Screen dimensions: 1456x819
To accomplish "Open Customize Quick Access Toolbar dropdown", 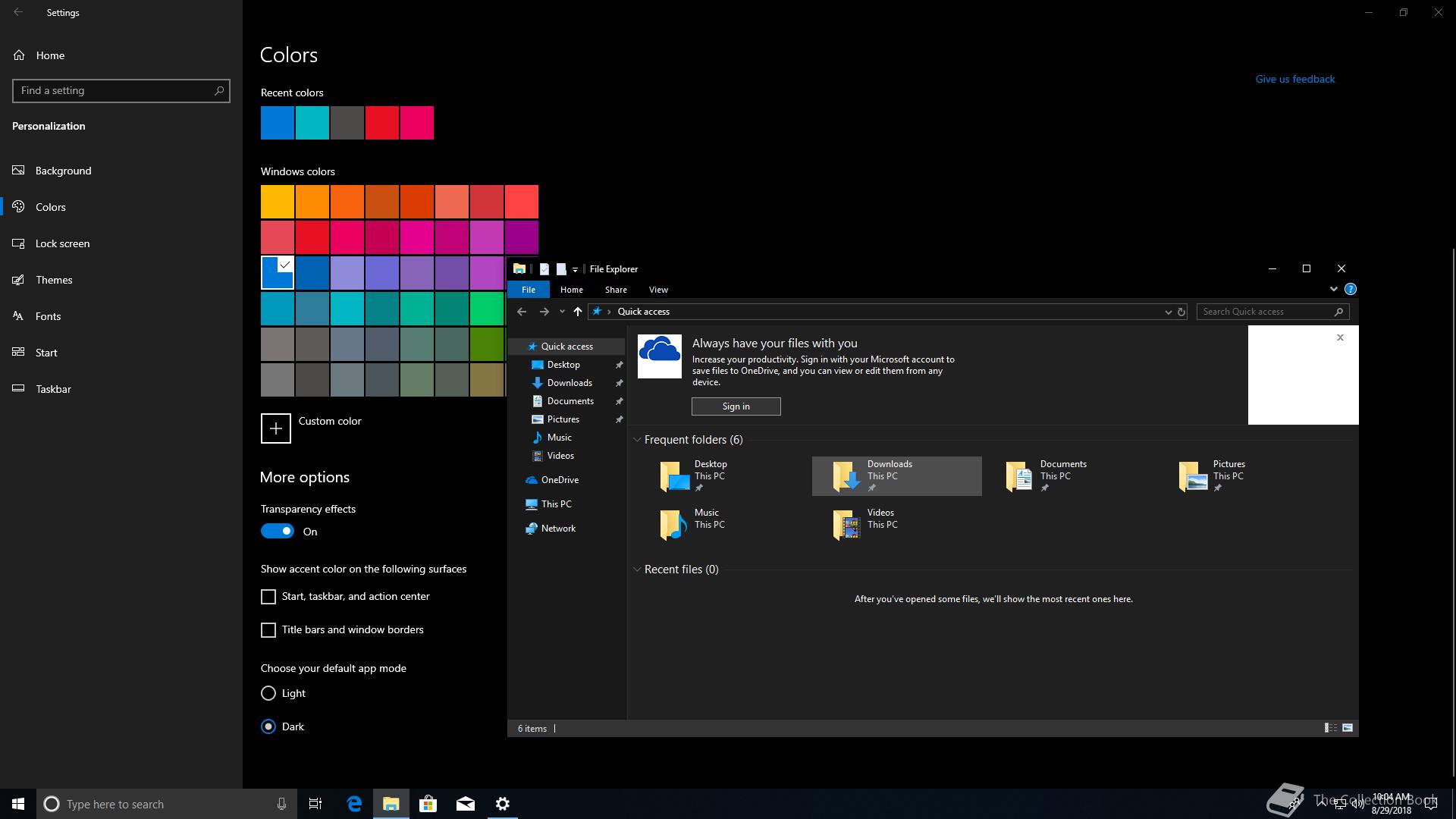I will [575, 269].
